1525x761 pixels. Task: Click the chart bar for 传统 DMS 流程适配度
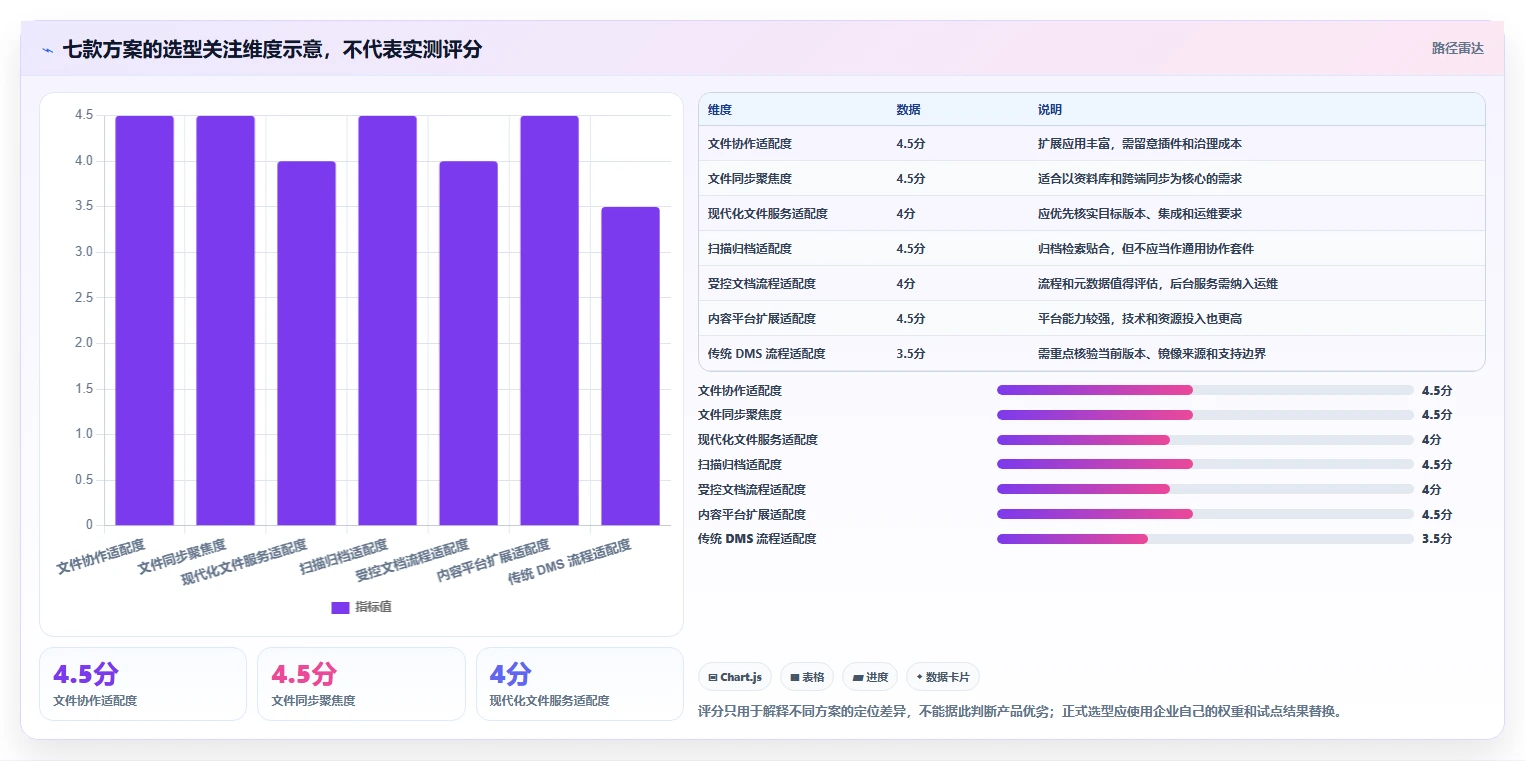[x=630, y=366]
